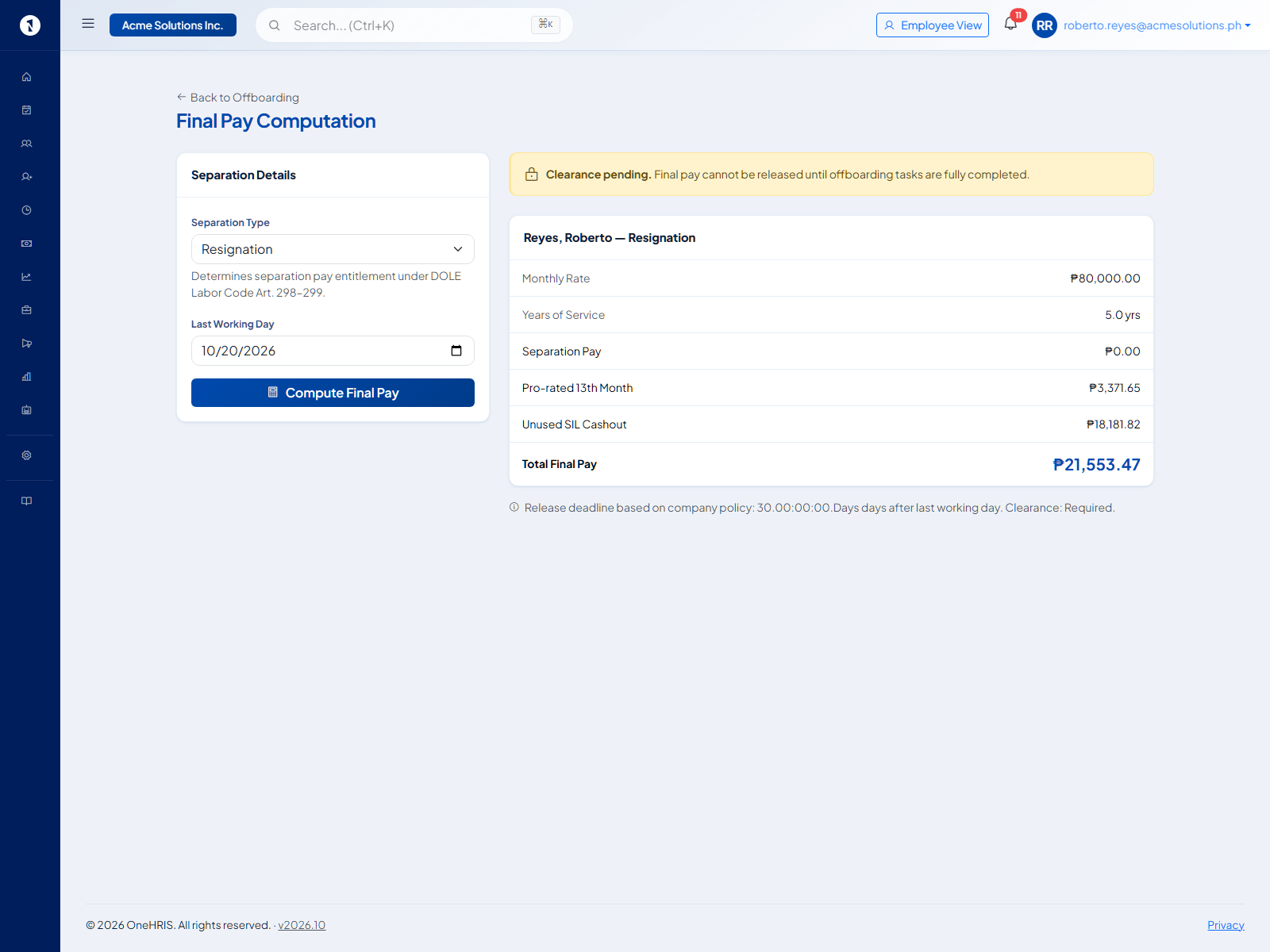Go Back to Offboarding
Viewport: 1270px width, 952px height.
click(x=238, y=98)
